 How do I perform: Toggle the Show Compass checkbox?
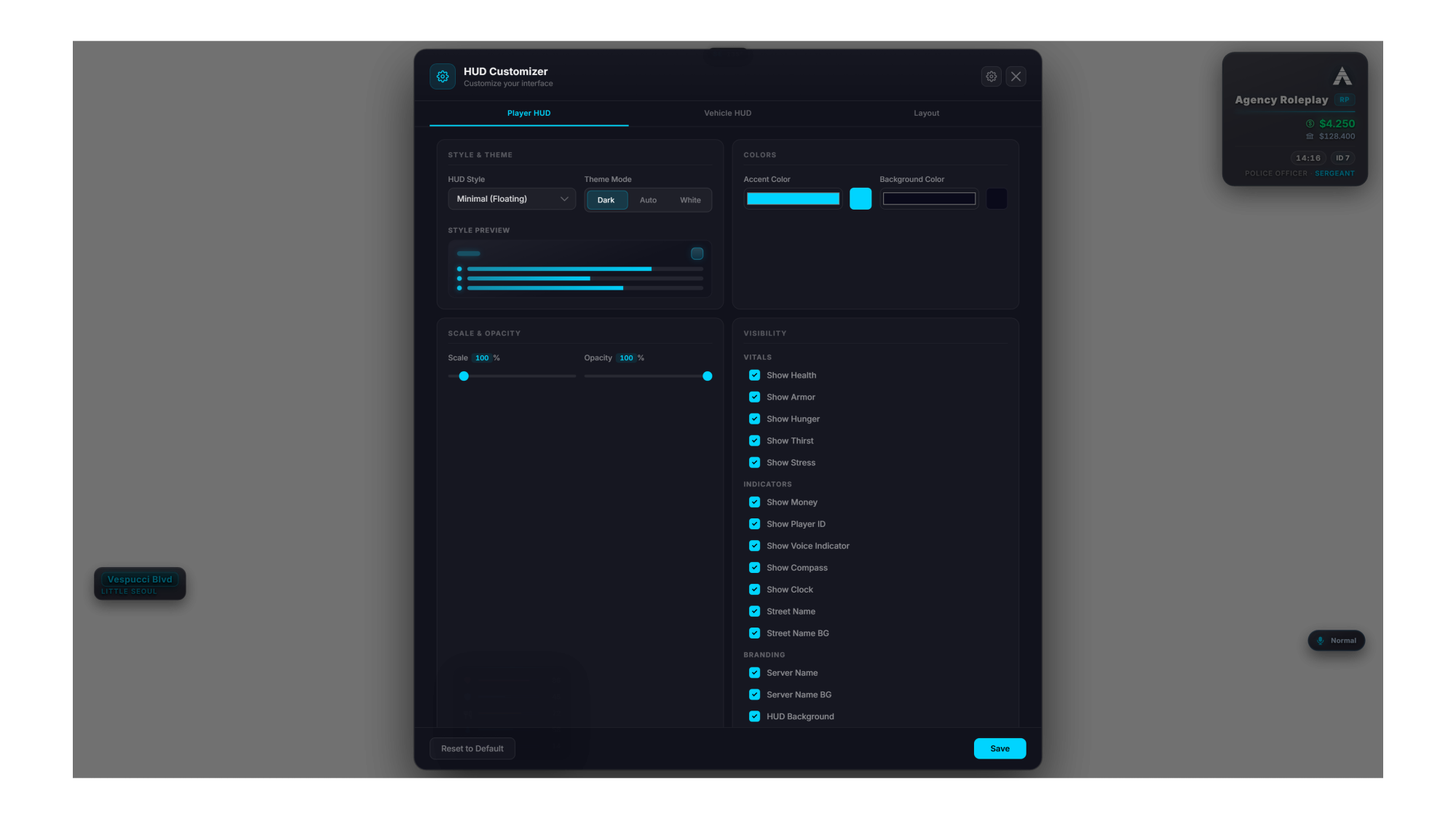click(x=754, y=567)
